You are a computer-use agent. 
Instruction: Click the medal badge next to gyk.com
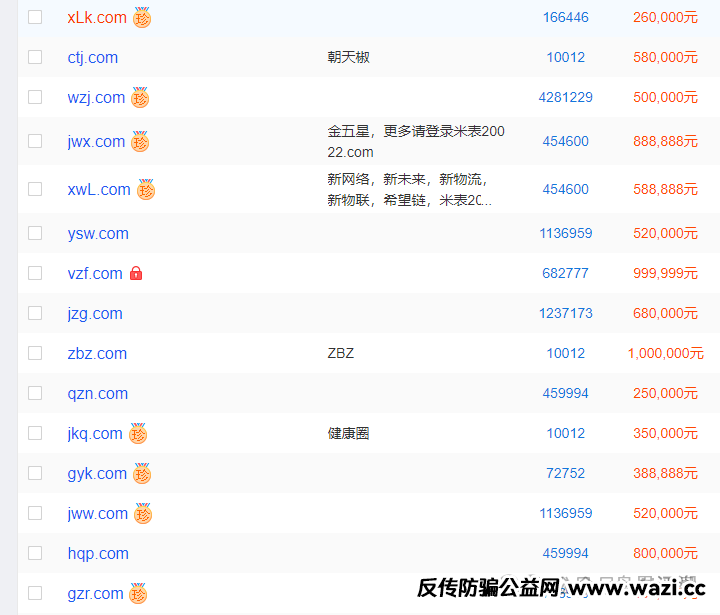142,474
